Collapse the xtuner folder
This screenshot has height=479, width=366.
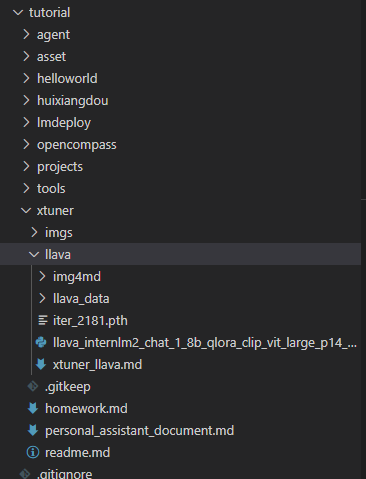[x=26, y=211]
